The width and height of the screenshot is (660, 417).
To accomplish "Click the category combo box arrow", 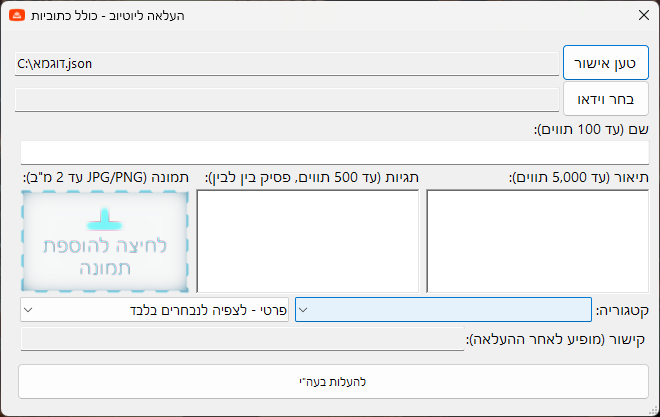I will (x=304, y=310).
